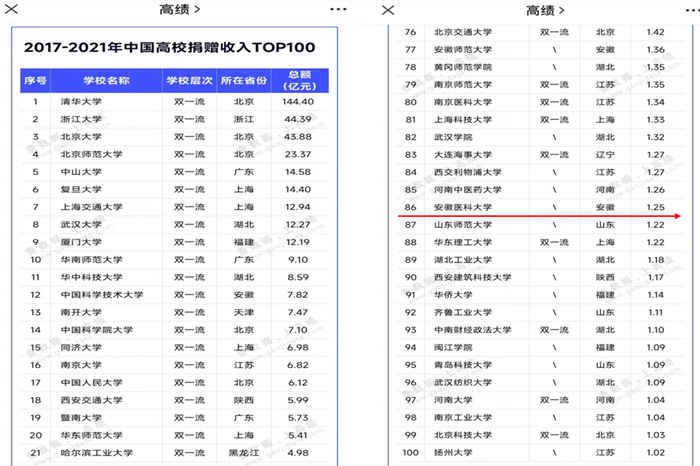Click 暨南大学 in row 19

click(x=81, y=417)
